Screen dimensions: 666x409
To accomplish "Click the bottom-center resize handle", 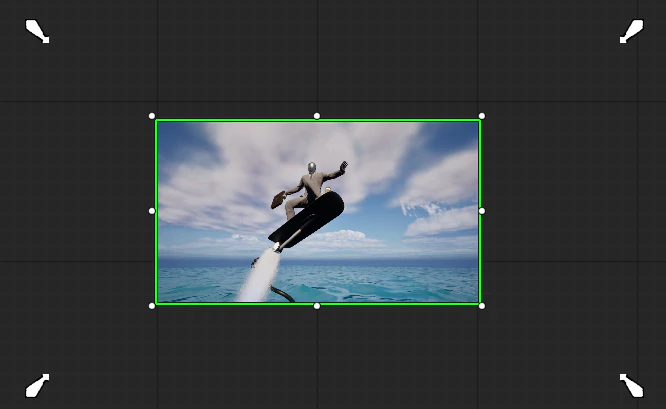I will pyautogui.click(x=317, y=306).
